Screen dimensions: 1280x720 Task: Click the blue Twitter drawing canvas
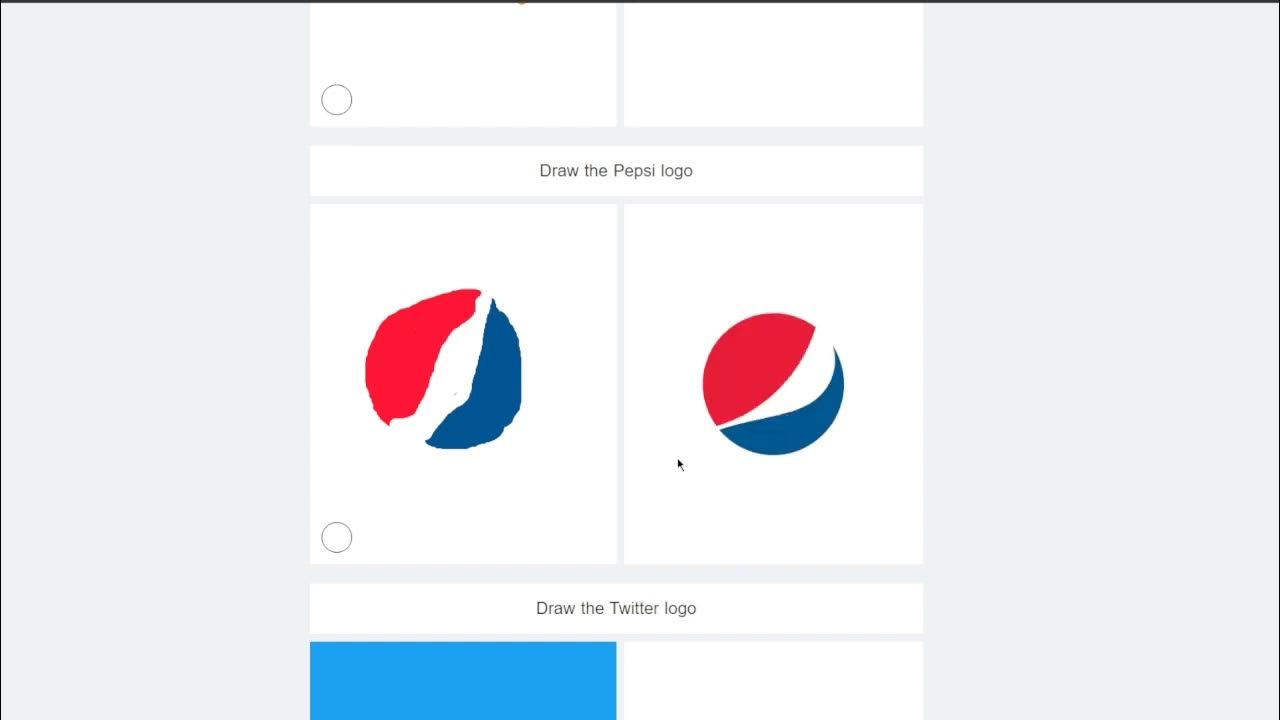(x=463, y=681)
